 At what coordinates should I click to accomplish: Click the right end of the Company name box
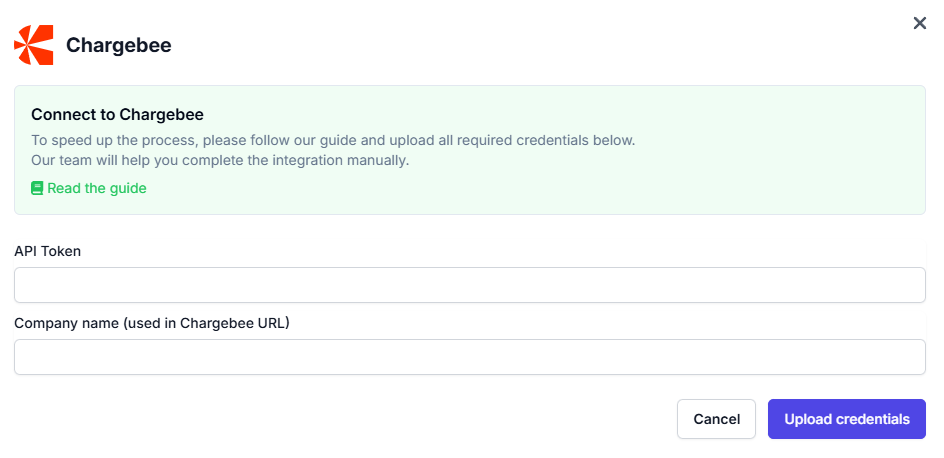tap(900, 357)
